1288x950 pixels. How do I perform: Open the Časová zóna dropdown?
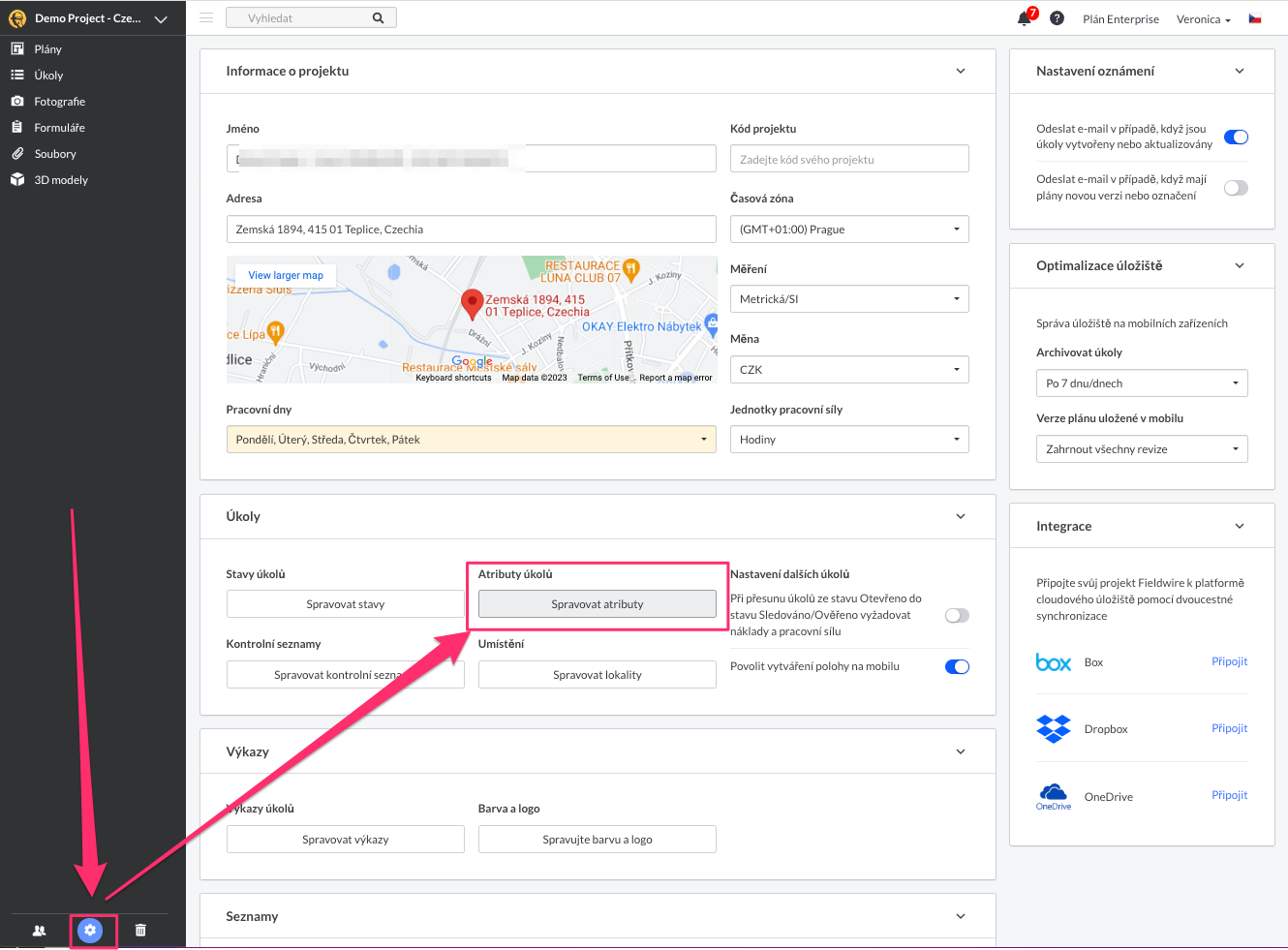point(848,230)
